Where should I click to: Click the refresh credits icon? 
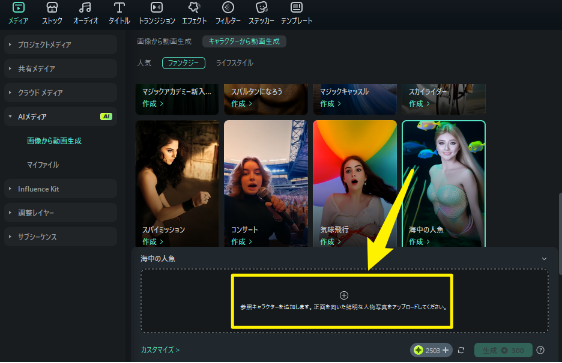(x=461, y=350)
